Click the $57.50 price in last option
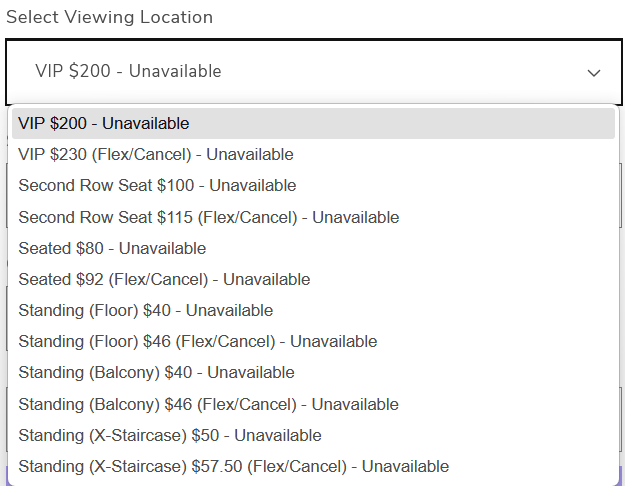This screenshot has height=486, width=625. pos(217,466)
